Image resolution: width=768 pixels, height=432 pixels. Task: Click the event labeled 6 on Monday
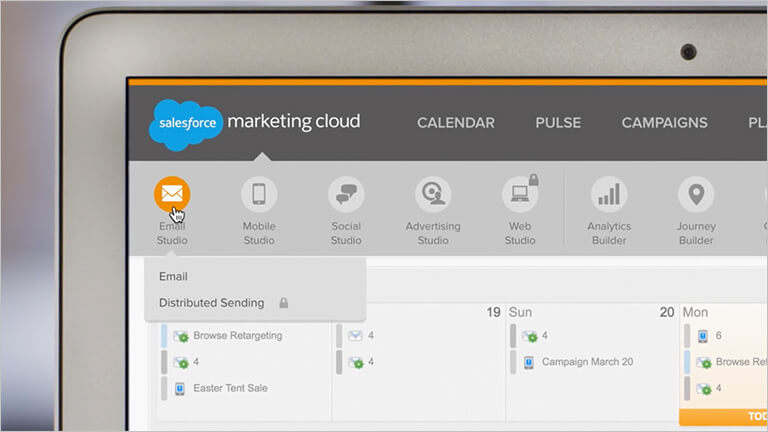(718, 336)
